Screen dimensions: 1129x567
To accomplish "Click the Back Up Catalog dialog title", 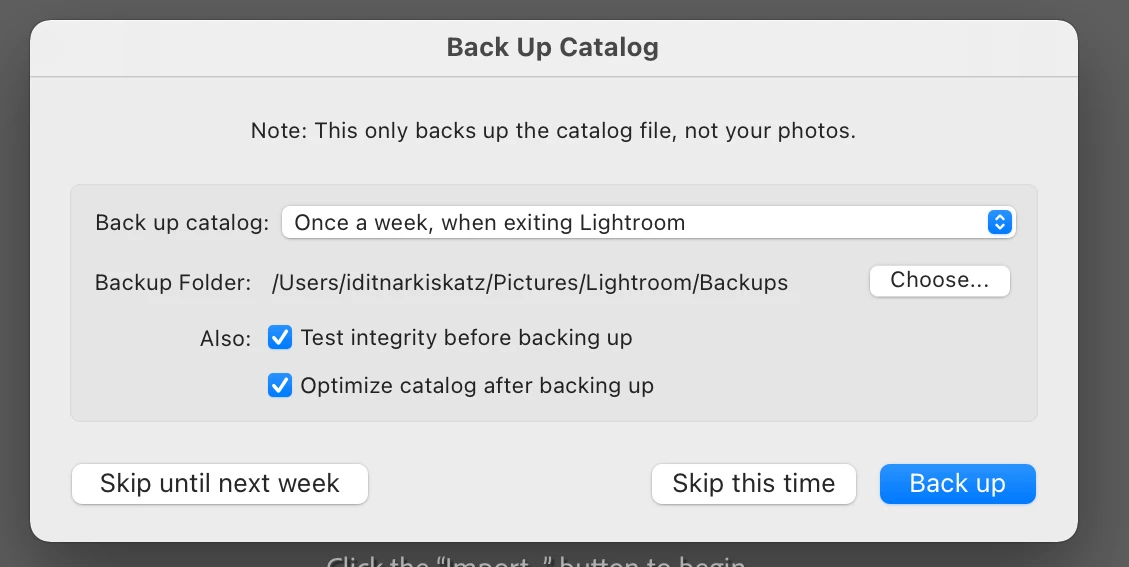I will click(x=552, y=47).
